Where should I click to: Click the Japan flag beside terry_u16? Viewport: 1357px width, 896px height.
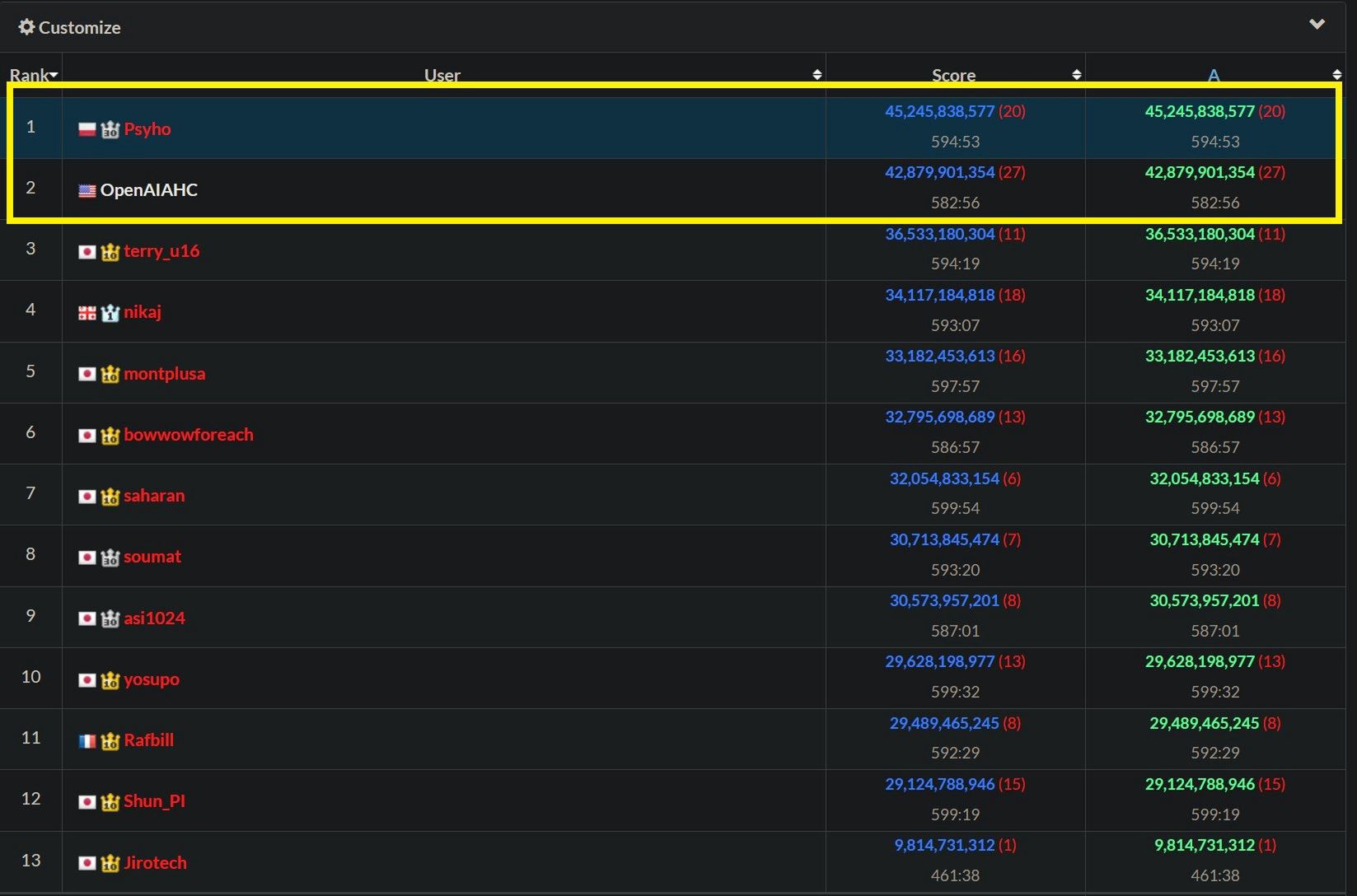coord(87,252)
